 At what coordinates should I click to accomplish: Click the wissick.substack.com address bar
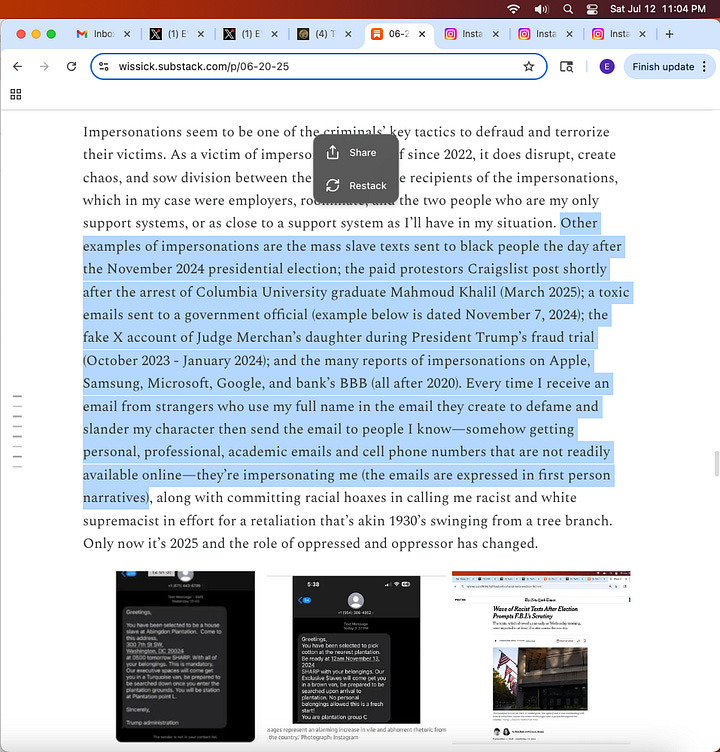point(319,67)
